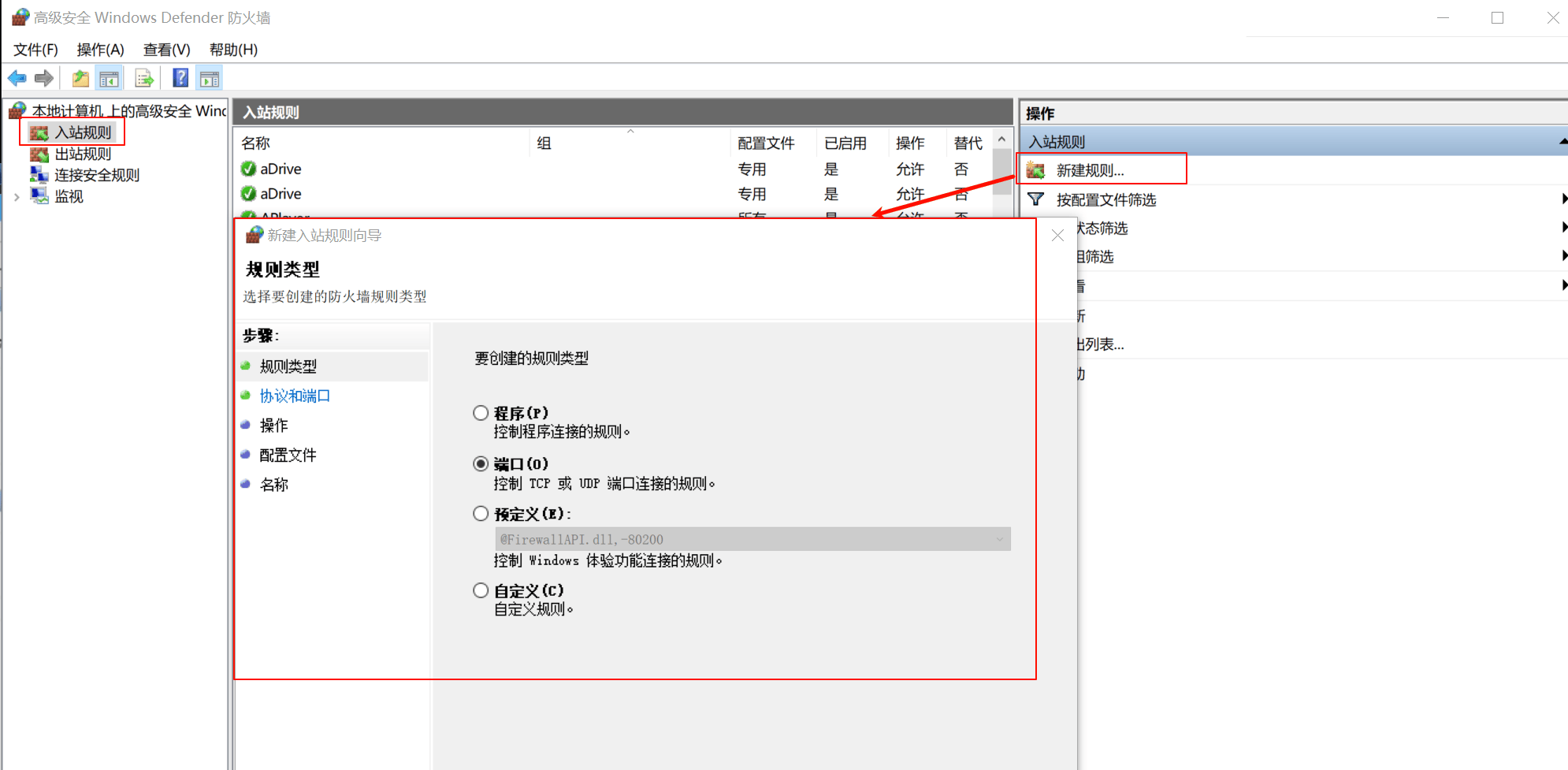The height and width of the screenshot is (770, 1568).
Task: Click the firewall globe icon of the root node
Action: pyautogui.click(x=17, y=110)
